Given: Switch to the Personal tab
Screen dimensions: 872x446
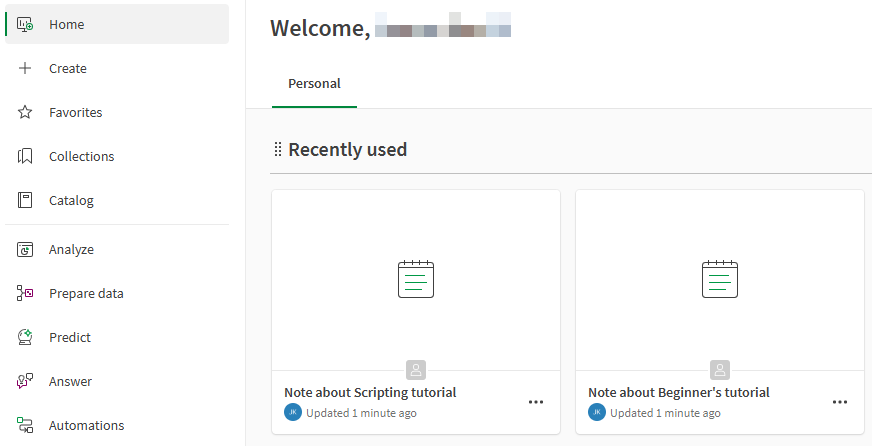Looking at the screenshot, I should point(314,84).
